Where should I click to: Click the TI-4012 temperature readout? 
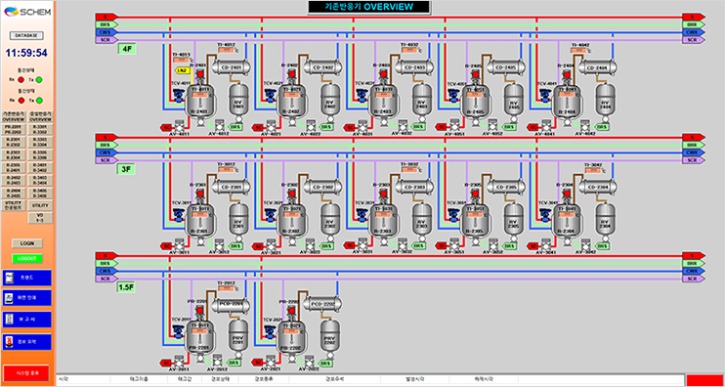click(x=227, y=50)
